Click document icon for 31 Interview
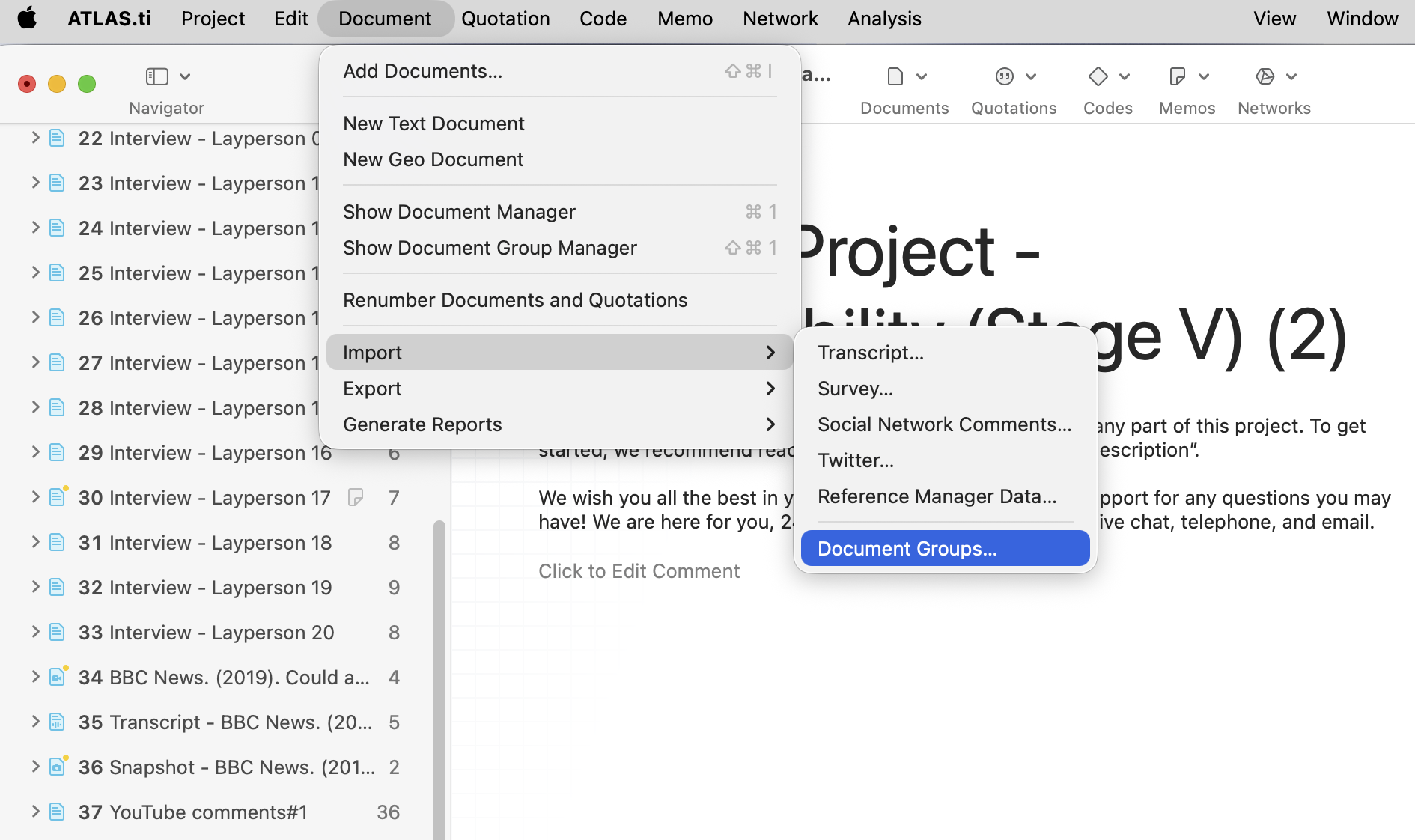The width and height of the screenshot is (1415, 840). (57, 542)
